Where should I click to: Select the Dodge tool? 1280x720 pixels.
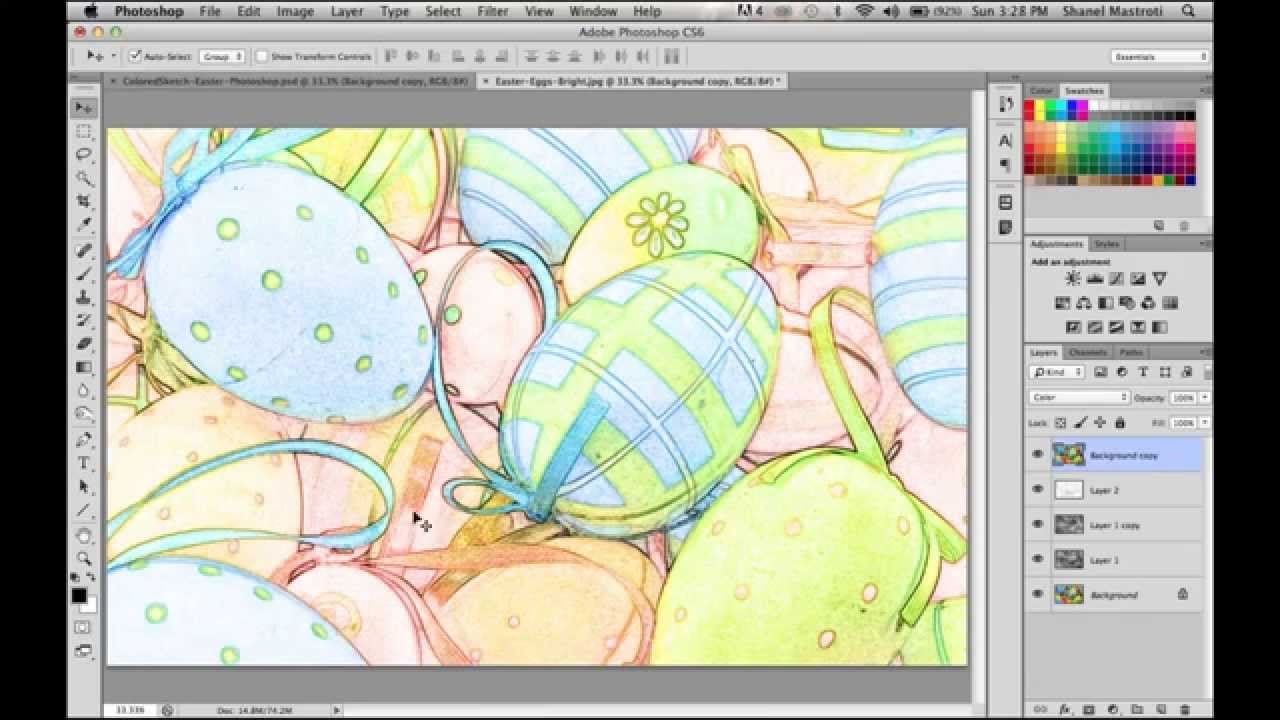[x=84, y=414]
